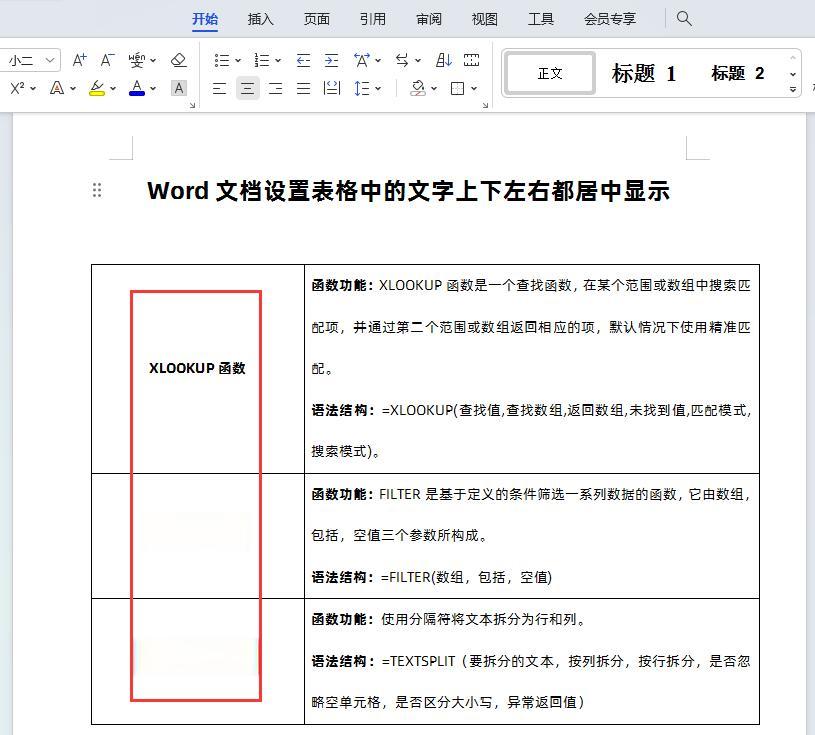Toggle character shading button
815x735 pixels.
pos(179,88)
